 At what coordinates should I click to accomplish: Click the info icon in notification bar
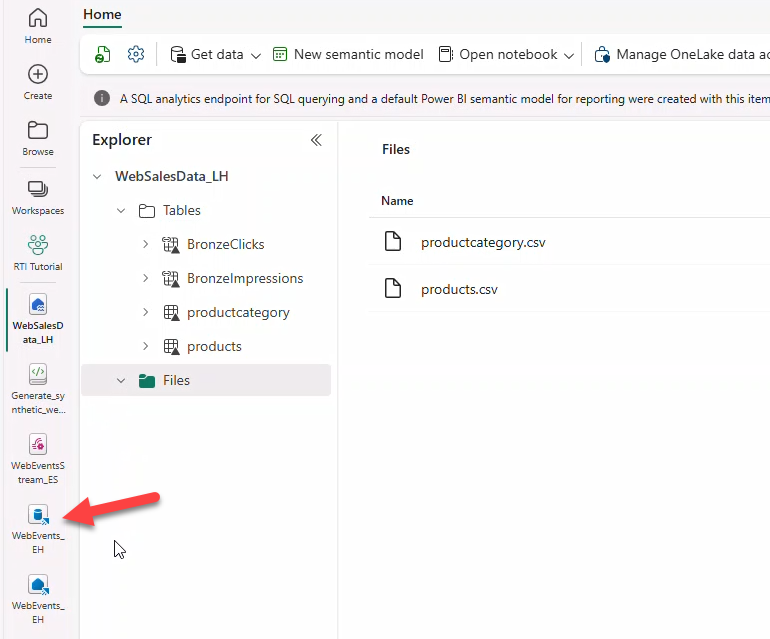(x=102, y=98)
